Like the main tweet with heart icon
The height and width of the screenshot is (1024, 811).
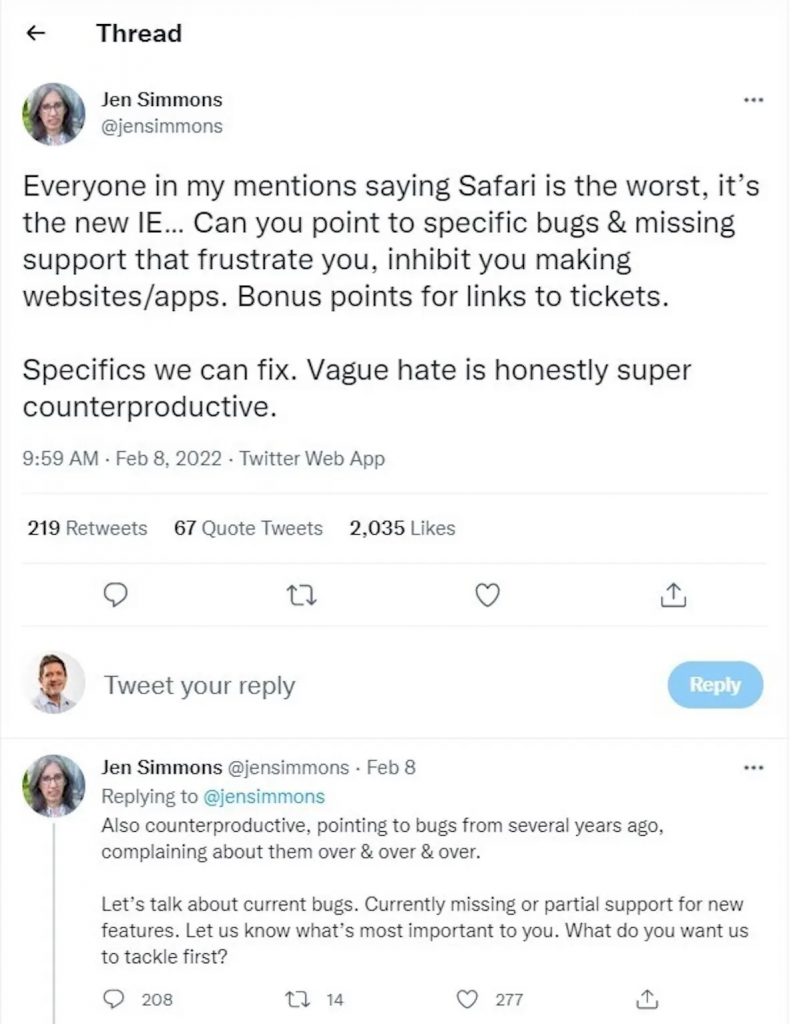click(x=486, y=596)
